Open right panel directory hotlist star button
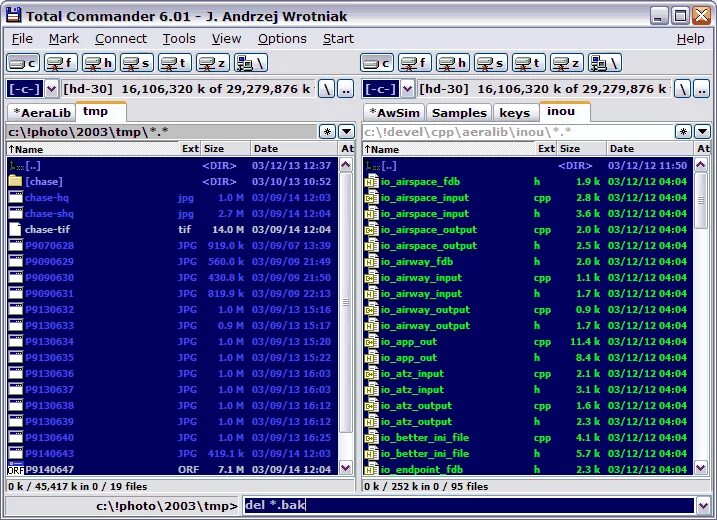The width and height of the screenshot is (717, 520). [x=683, y=132]
